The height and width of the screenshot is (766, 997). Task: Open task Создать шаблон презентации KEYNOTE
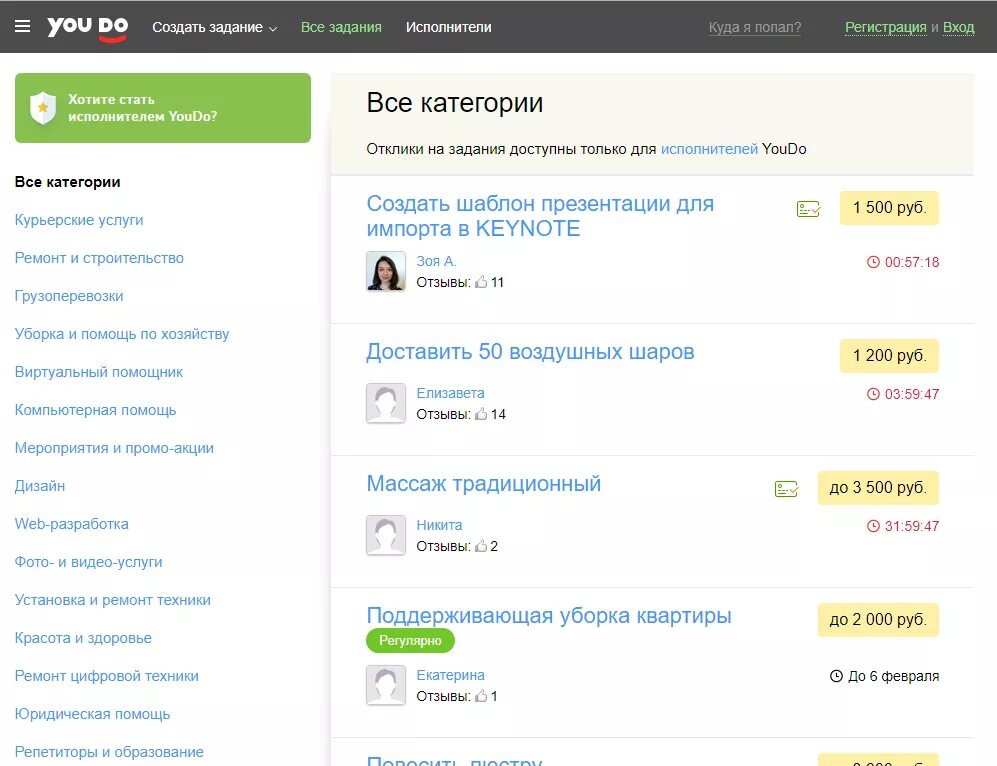click(540, 216)
